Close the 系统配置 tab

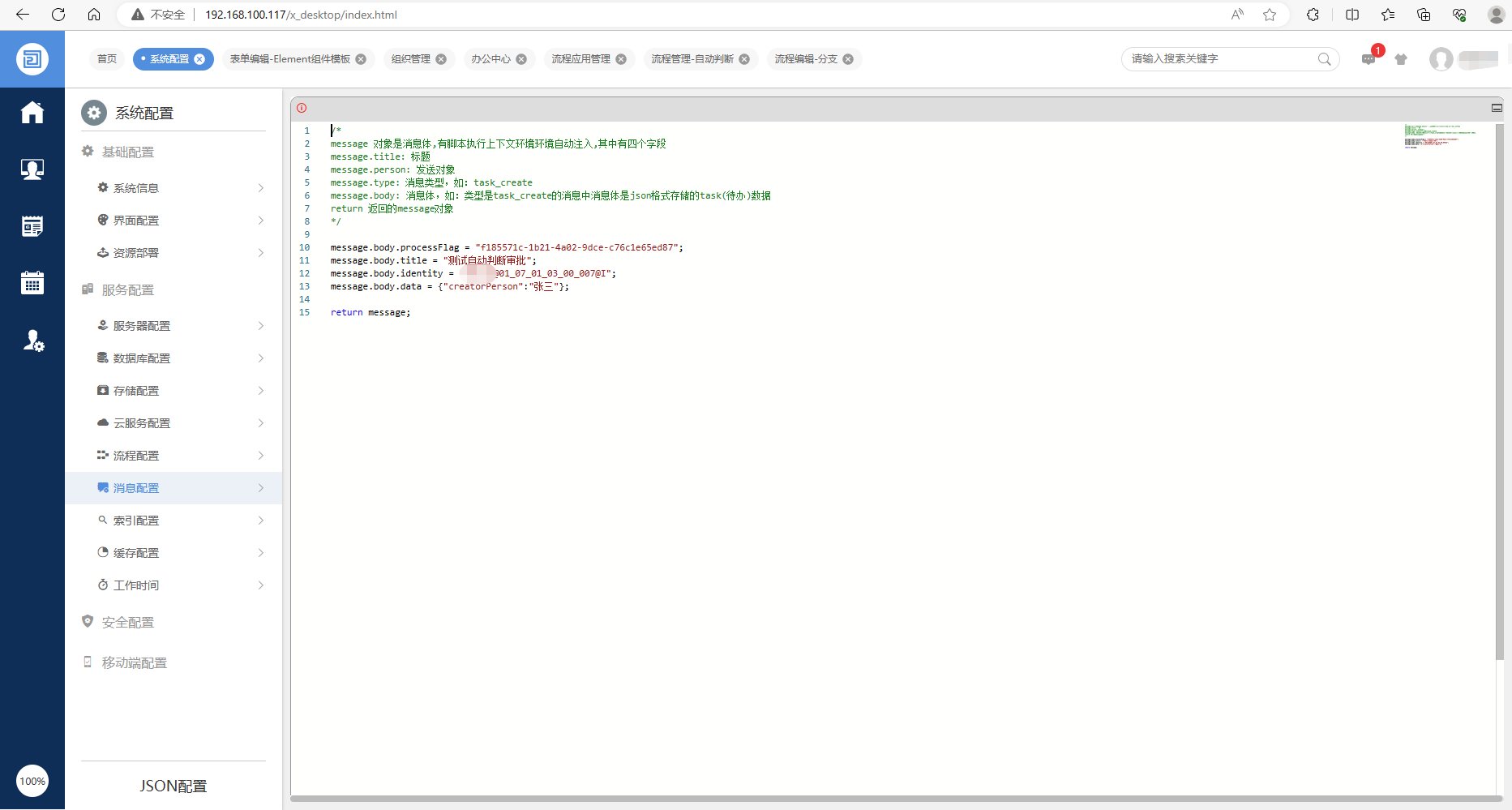coord(199,59)
